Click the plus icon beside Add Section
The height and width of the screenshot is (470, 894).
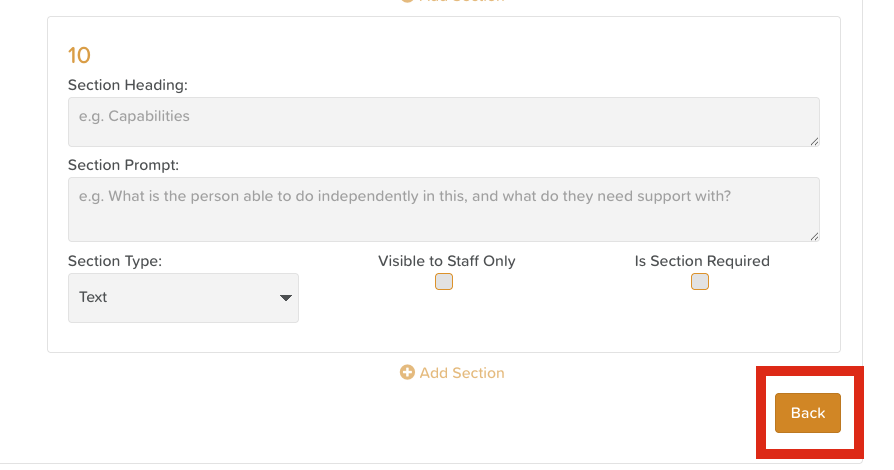[x=407, y=373]
